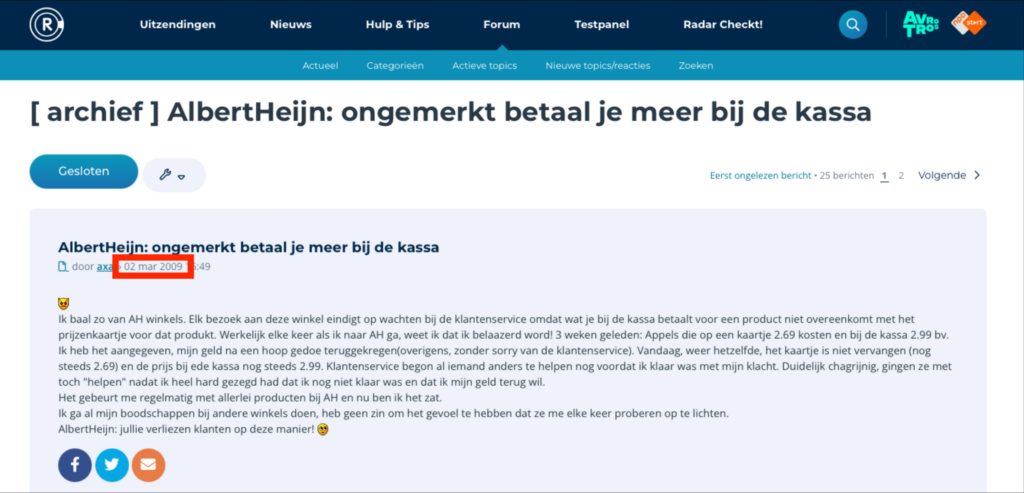Viewport: 1024px width, 493px height.
Task: Jump to Eerst ongelezen bericht
Action: (760, 176)
